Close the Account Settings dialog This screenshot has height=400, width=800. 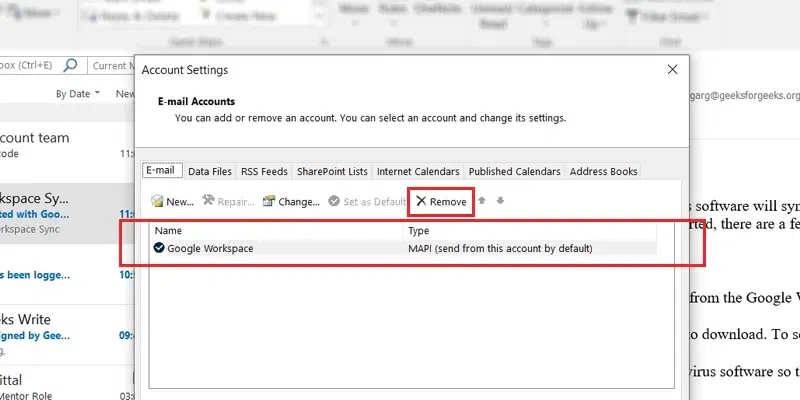[x=672, y=69]
